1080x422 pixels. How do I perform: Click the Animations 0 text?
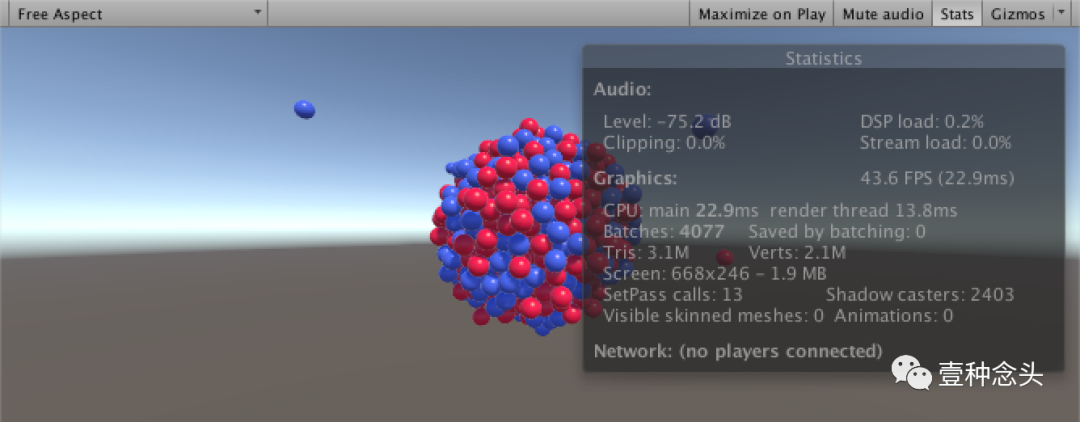coord(894,317)
